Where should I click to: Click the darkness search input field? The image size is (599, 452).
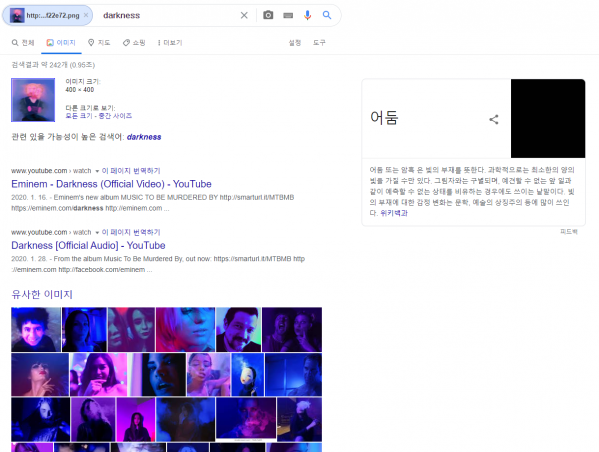click(x=168, y=15)
